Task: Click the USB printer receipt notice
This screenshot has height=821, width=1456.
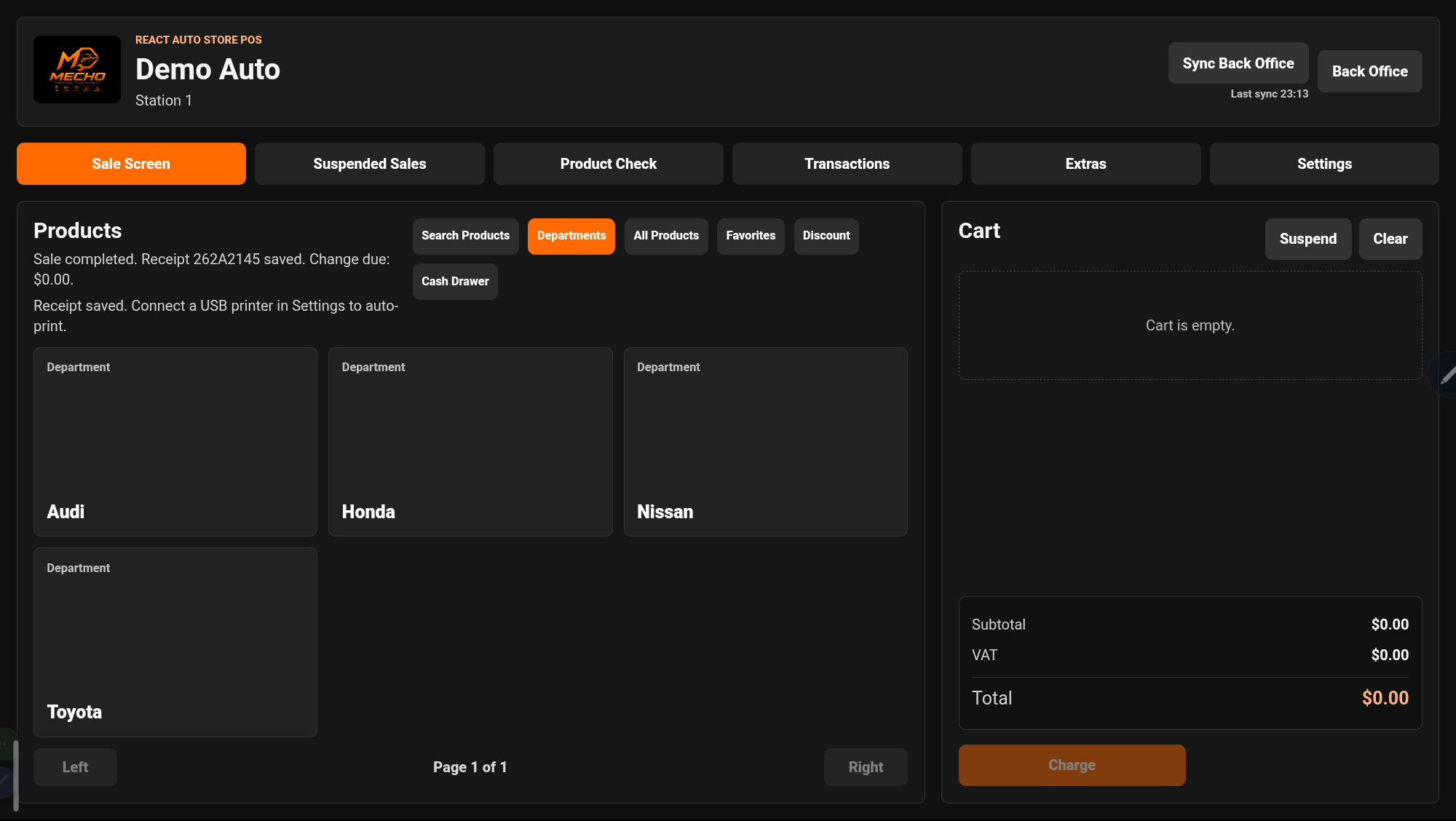Action: click(216, 316)
